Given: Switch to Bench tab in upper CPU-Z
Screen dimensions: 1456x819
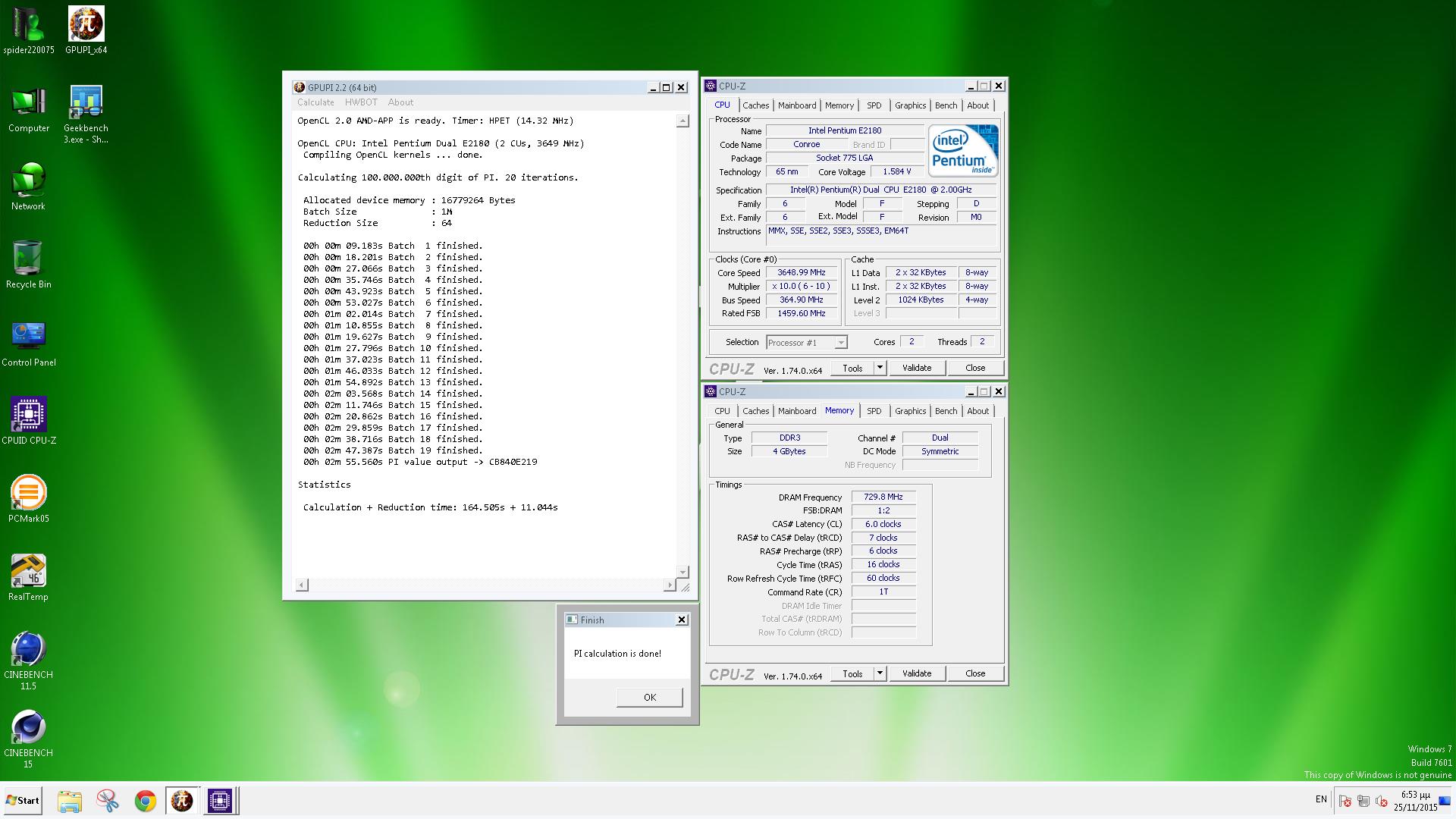Looking at the screenshot, I should point(946,105).
